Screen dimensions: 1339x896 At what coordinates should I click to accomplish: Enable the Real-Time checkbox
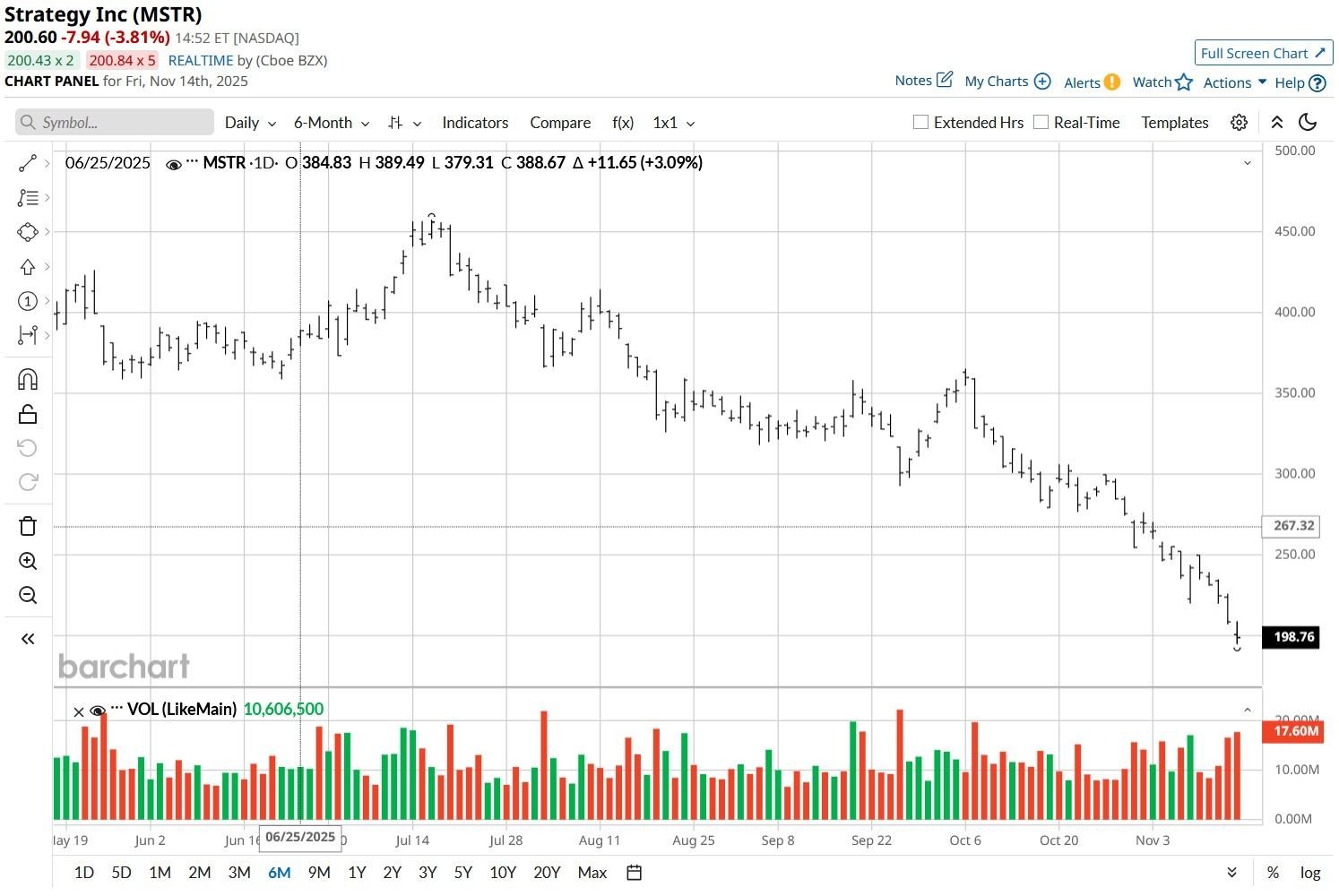(x=1041, y=122)
